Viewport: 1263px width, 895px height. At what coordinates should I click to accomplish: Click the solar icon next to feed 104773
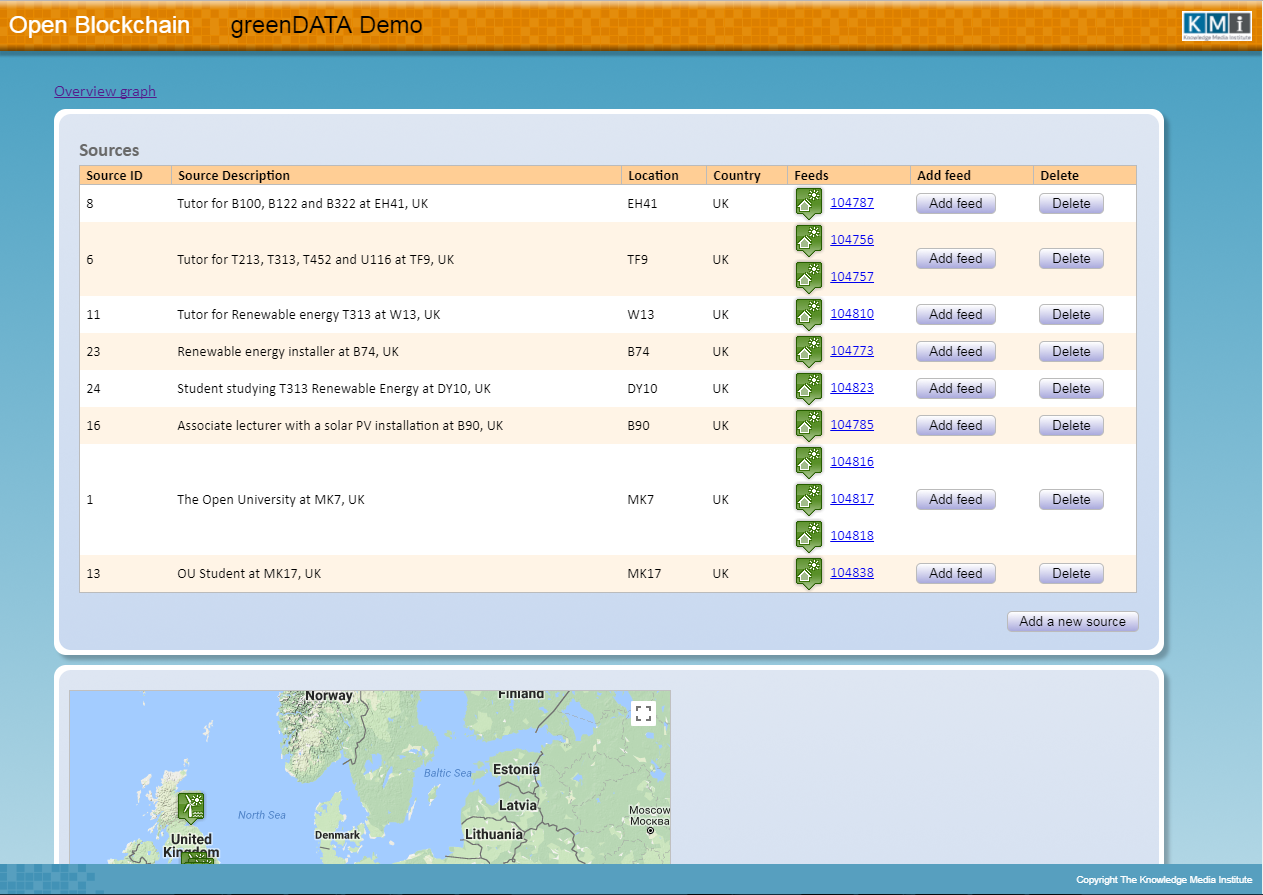coord(808,351)
